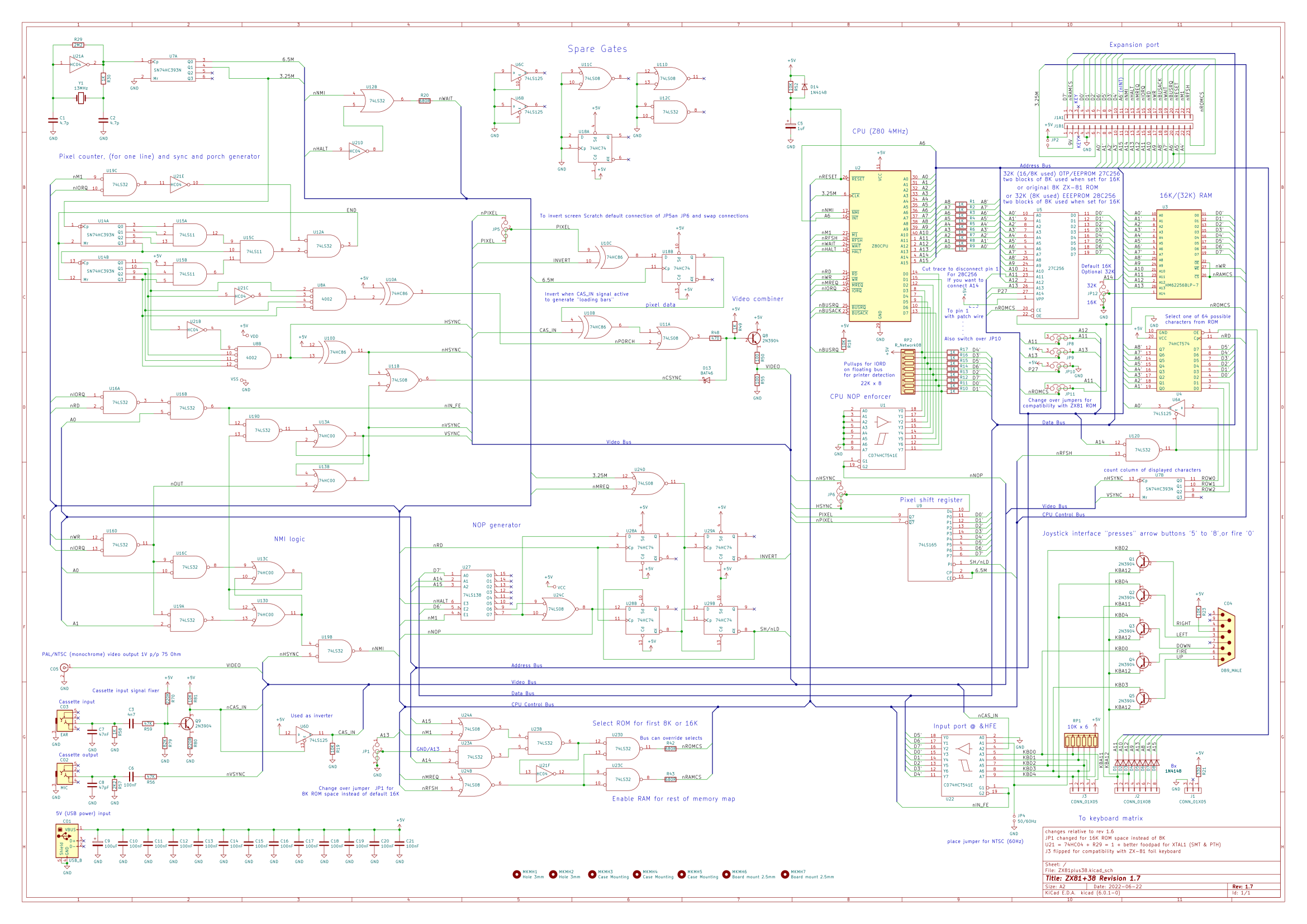Click the MKMH1 3mm mounting hole symbol

516,874
